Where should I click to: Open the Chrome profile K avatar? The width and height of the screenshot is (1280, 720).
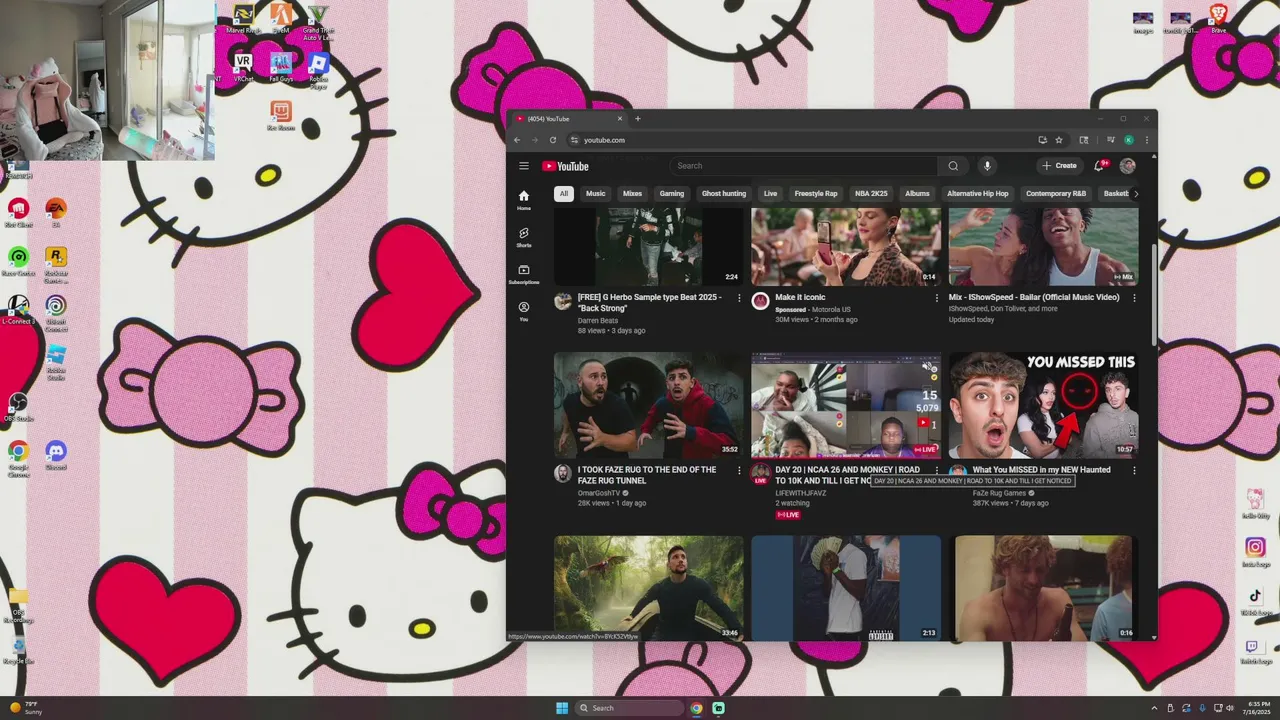[1129, 140]
